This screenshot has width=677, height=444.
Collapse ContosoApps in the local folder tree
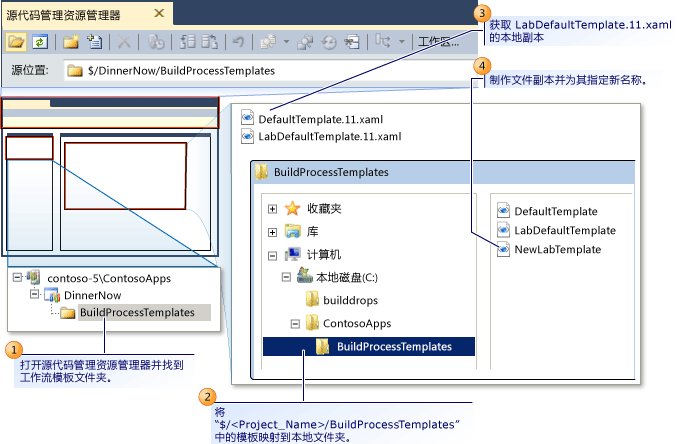point(295,323)
